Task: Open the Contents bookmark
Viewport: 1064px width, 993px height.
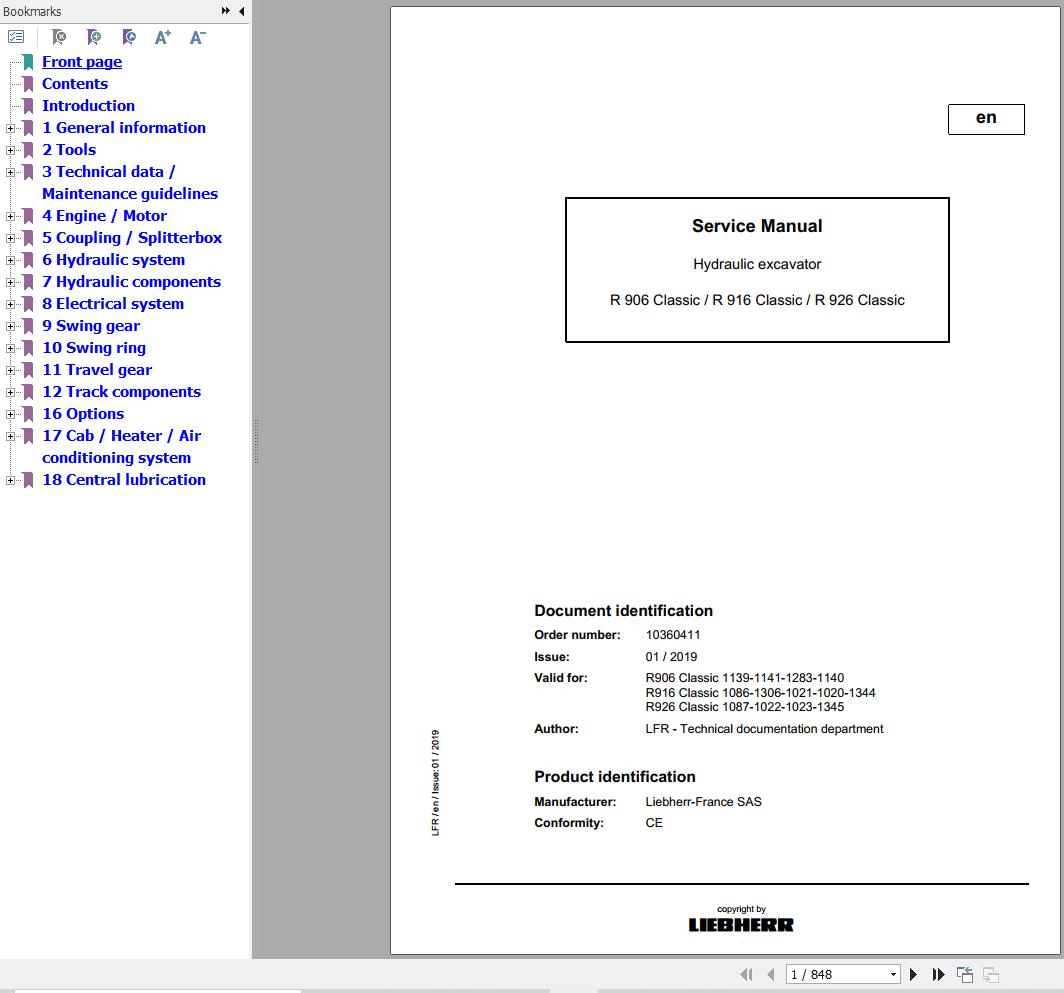Action: (x=75, y=83)
